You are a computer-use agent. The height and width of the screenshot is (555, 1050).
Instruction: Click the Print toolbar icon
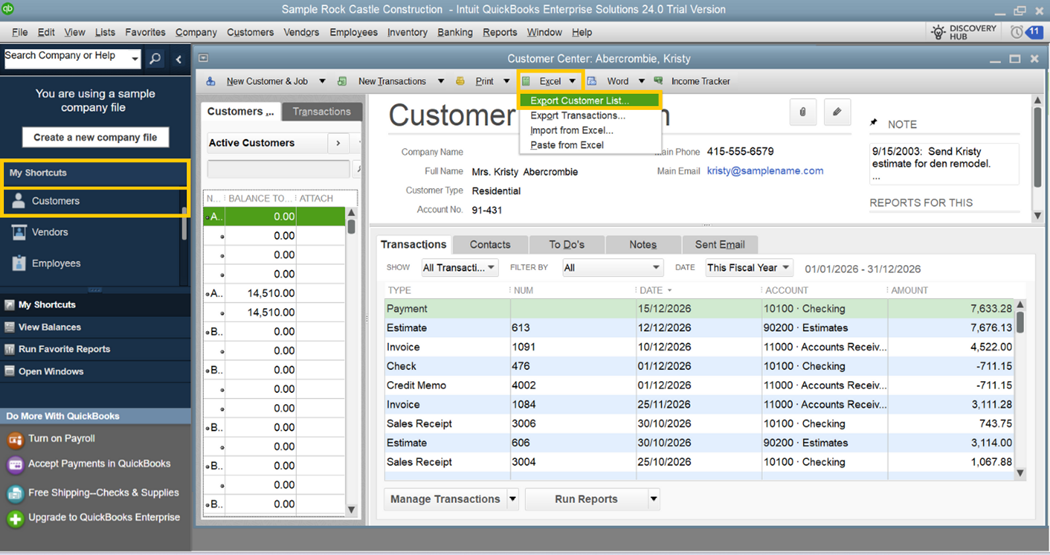[x=460, y=81]
